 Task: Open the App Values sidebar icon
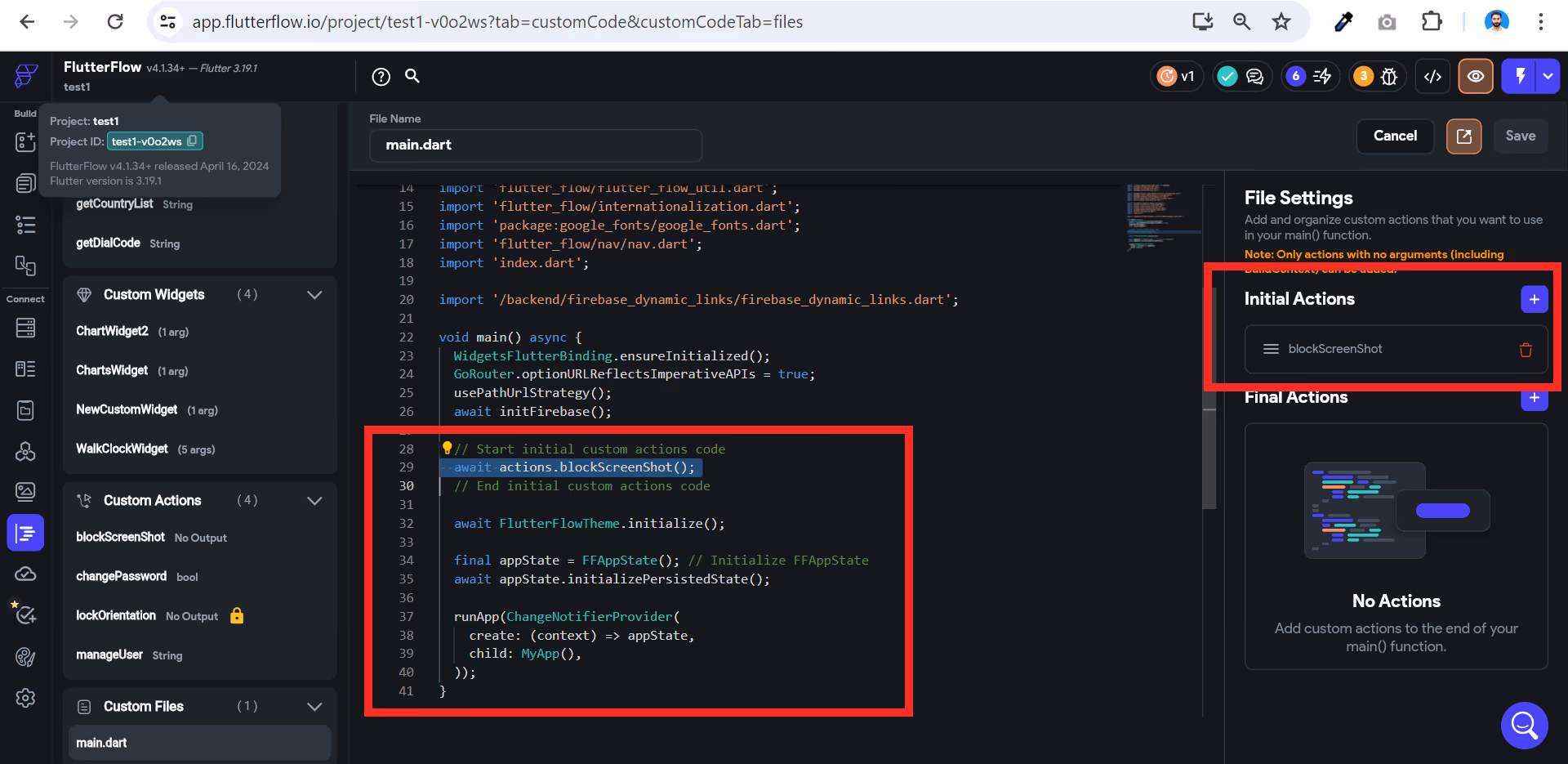click(x=25, y=409)
